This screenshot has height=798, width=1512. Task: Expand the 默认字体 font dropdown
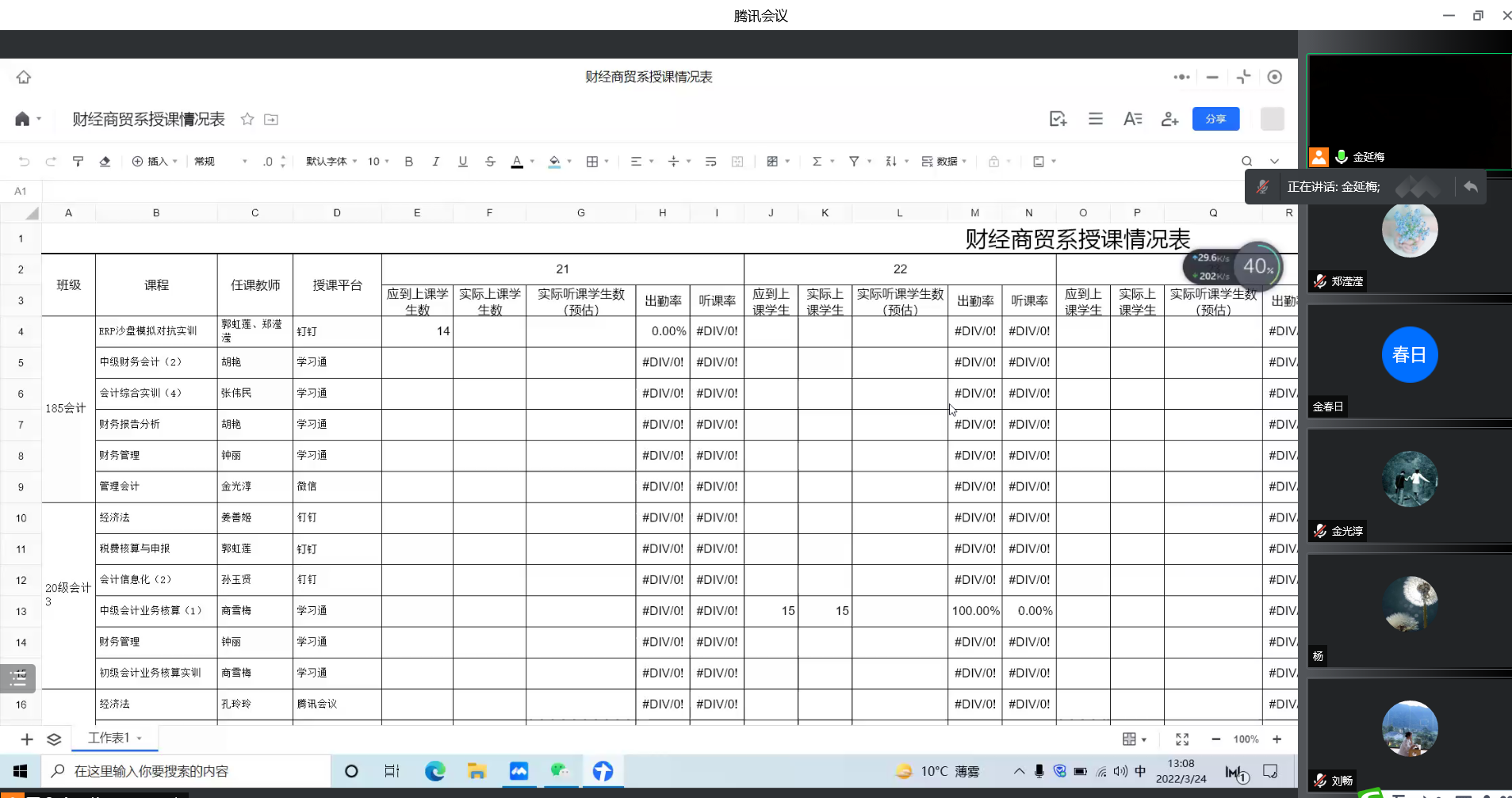(331, 162)
